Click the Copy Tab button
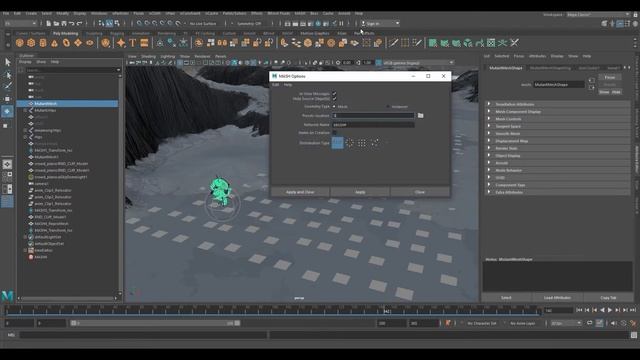This screenshot has width=640, height=360. pyautogui.click(x=608, y=298)
